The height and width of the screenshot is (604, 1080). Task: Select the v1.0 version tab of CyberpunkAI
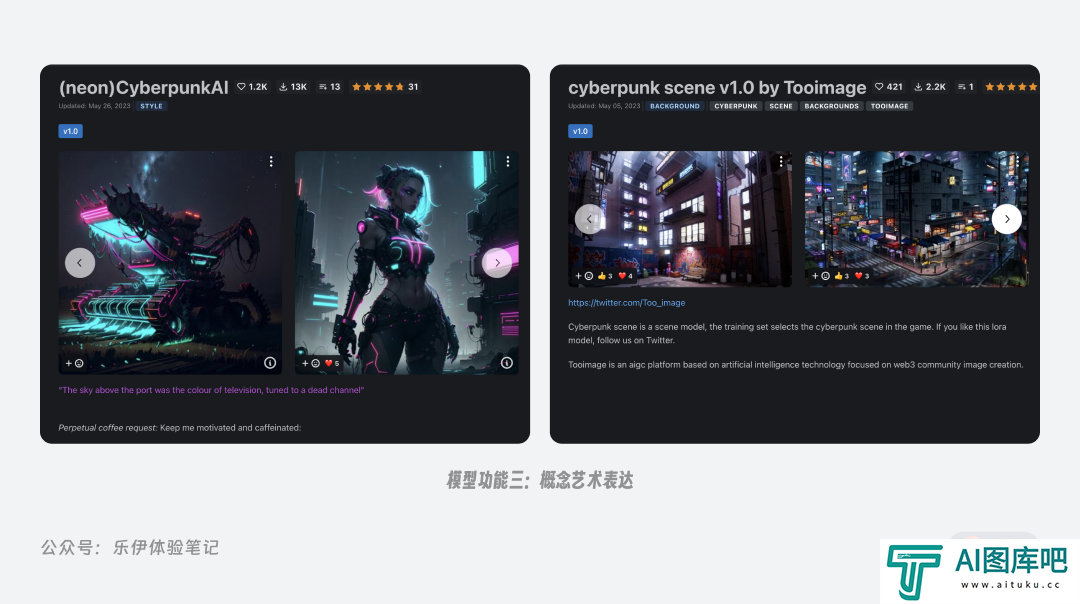[x=71, y=131]
